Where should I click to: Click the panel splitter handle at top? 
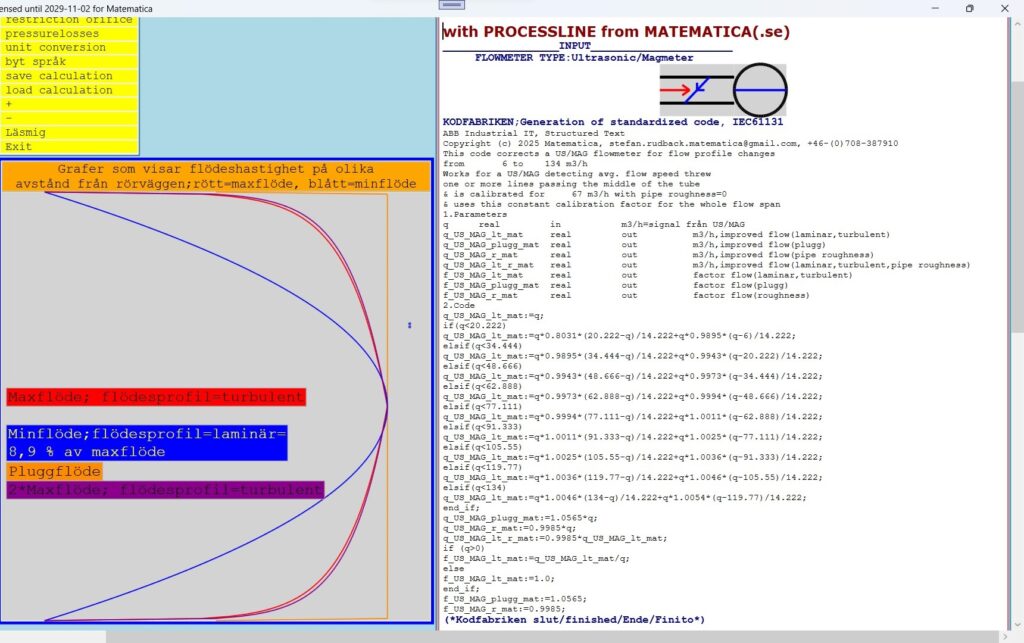pyautogui.click(x=451, y=5)
